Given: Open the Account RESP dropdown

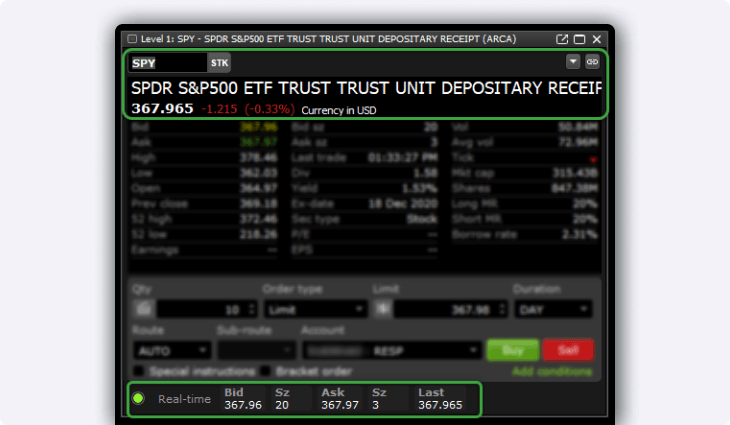Looking at the screenshot, I should 392,351.
